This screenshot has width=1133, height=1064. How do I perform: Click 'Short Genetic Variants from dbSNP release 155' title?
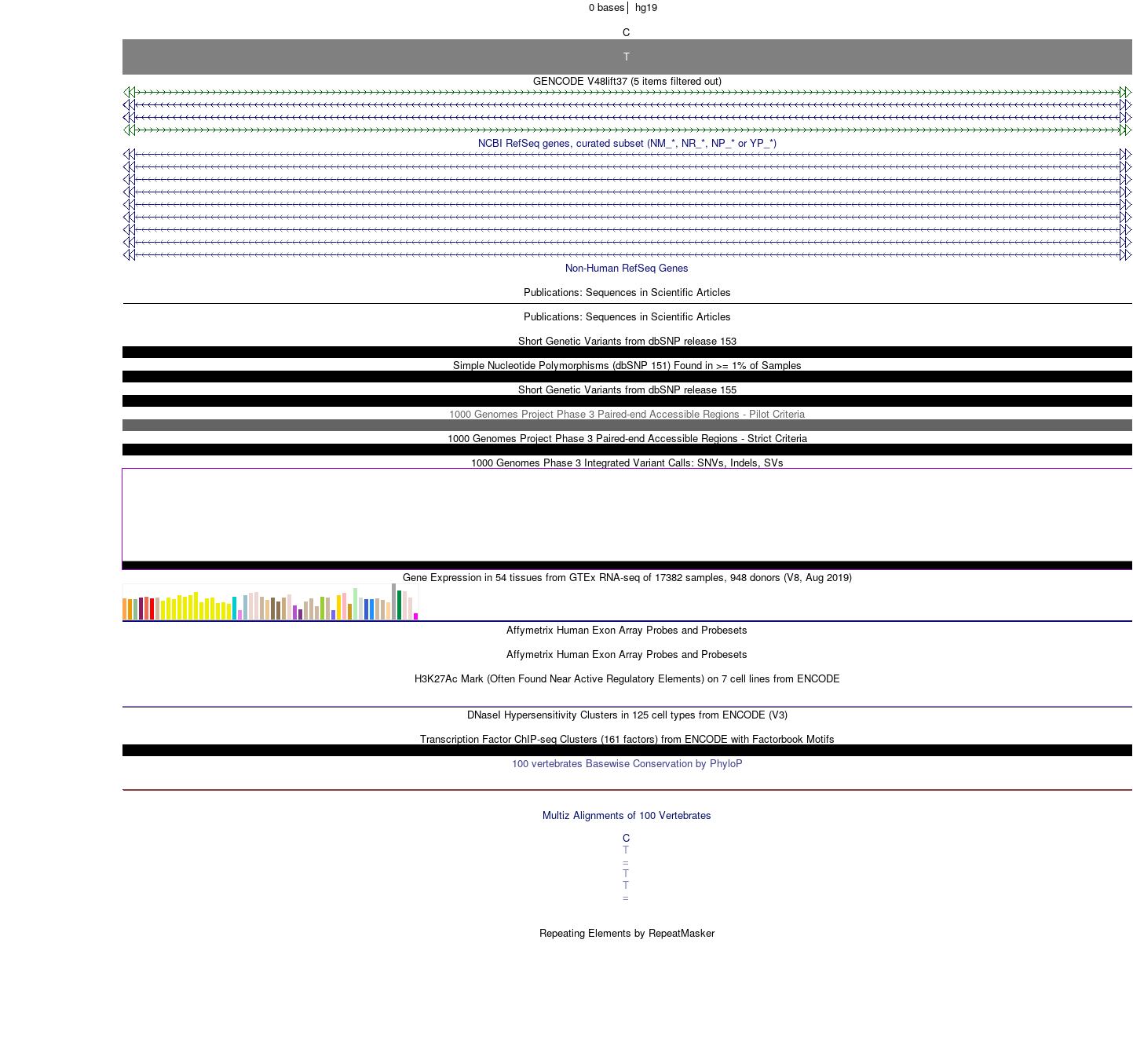pyautogui.click(x=627, y=389)
